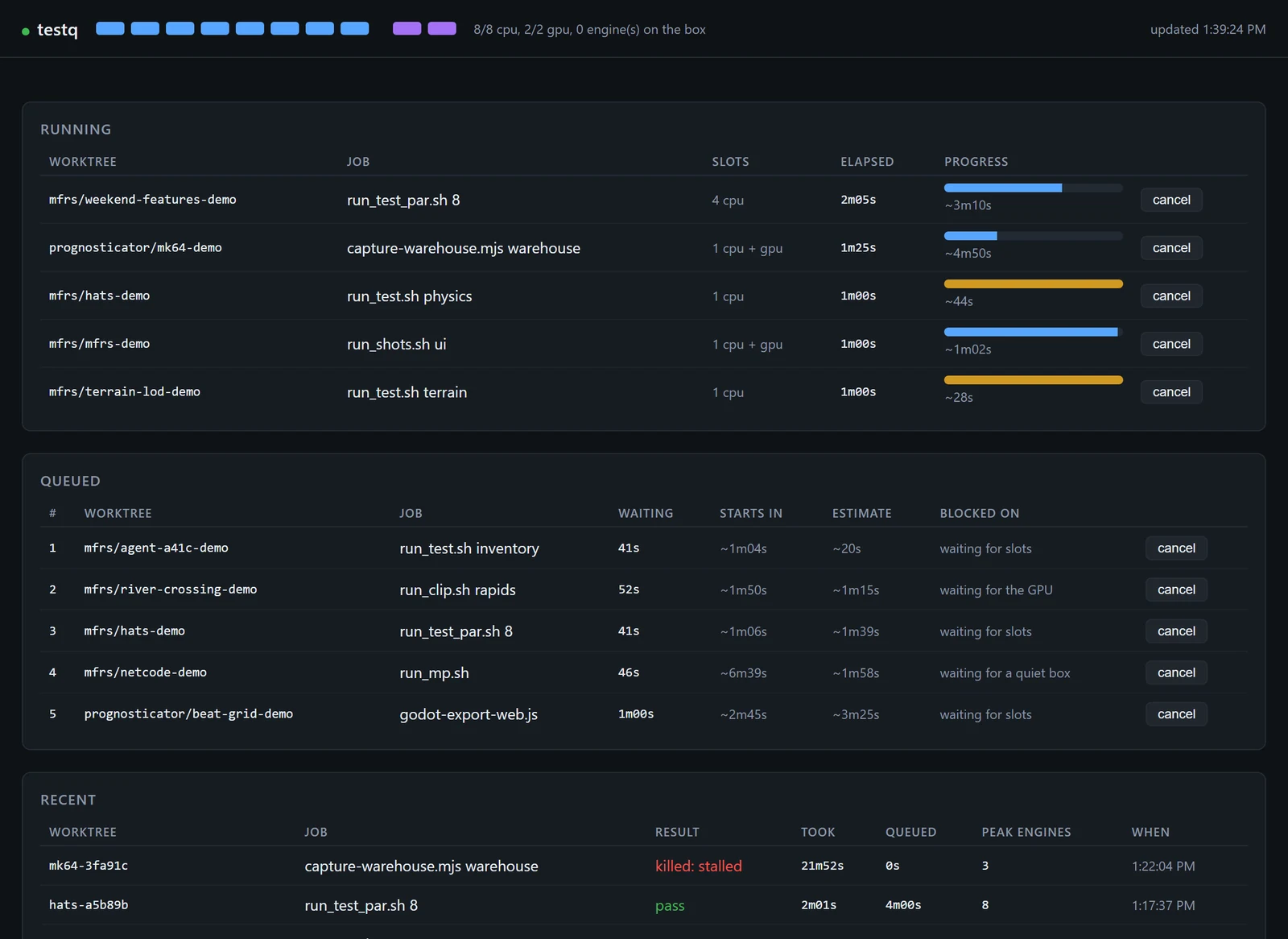Cancel the run_shots.sh ui job
Viewport: 1288px width, 939px height.
(1171, 344)
